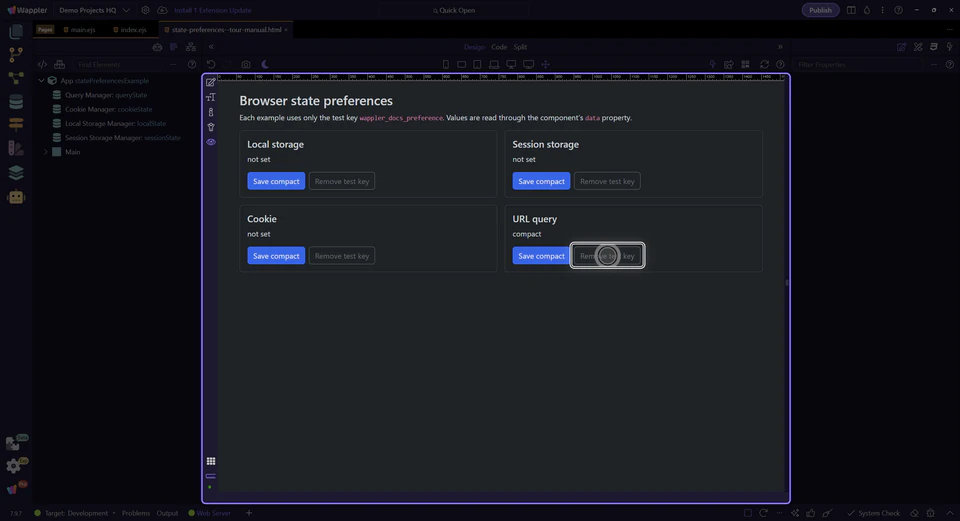Open the Server Connect workflows panel

tap(16, 78)
